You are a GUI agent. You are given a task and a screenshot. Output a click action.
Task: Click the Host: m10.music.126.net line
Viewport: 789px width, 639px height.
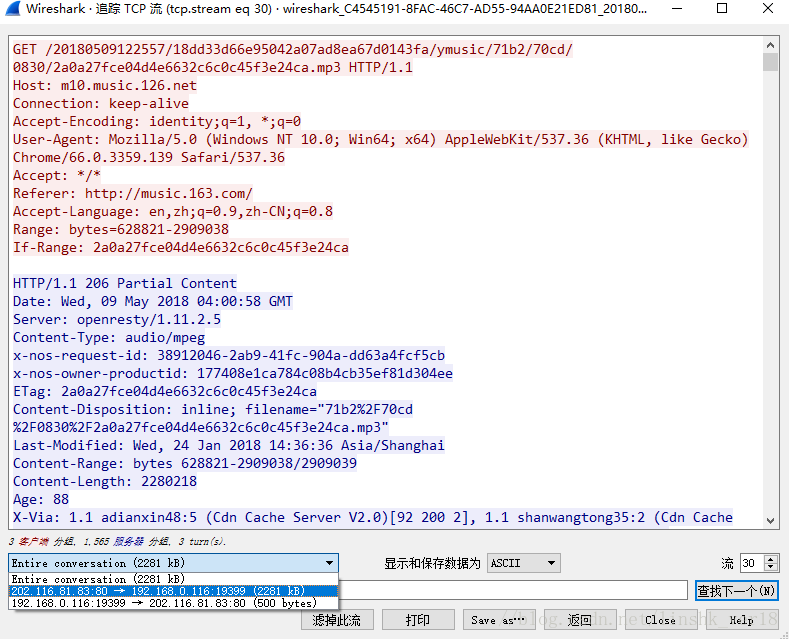point(105,86)
